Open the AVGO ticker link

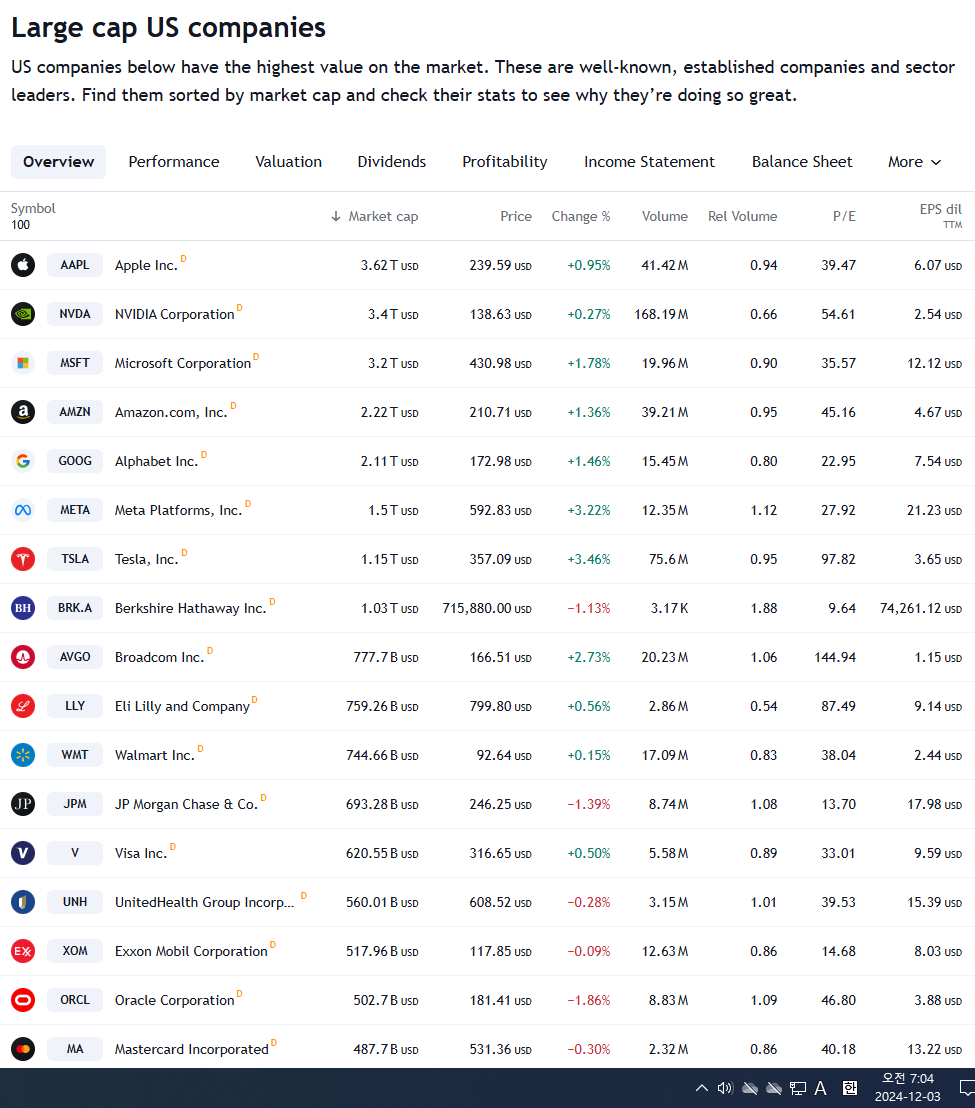(x=75, y=657)
